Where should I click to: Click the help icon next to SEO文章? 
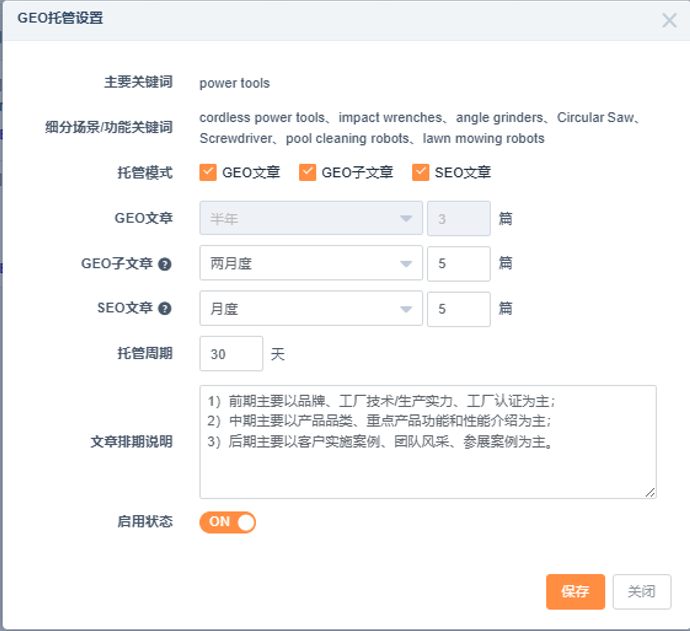point(165,308)
